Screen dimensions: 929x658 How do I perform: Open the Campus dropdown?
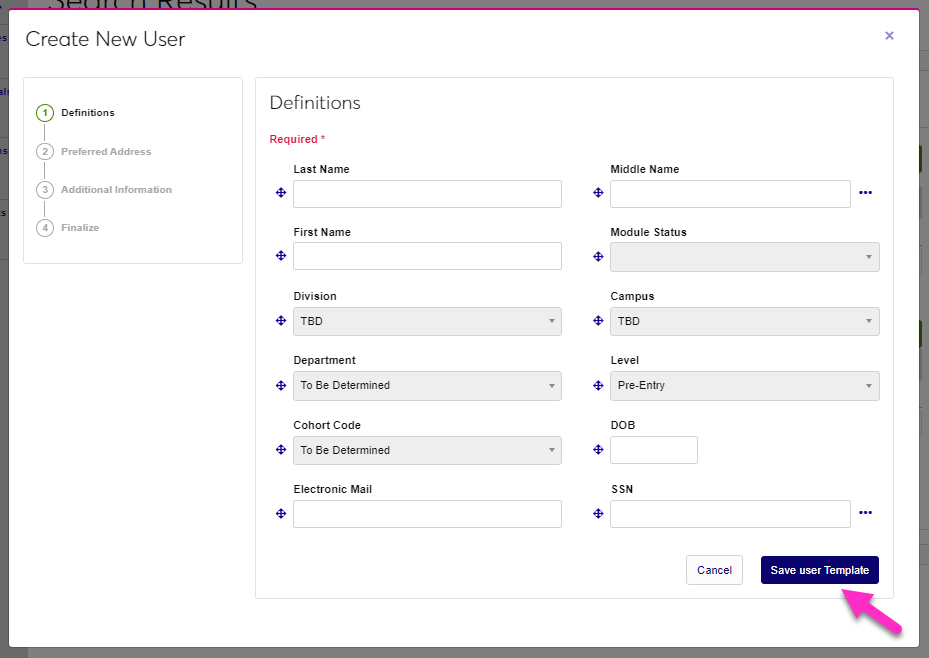pos(744,321)
